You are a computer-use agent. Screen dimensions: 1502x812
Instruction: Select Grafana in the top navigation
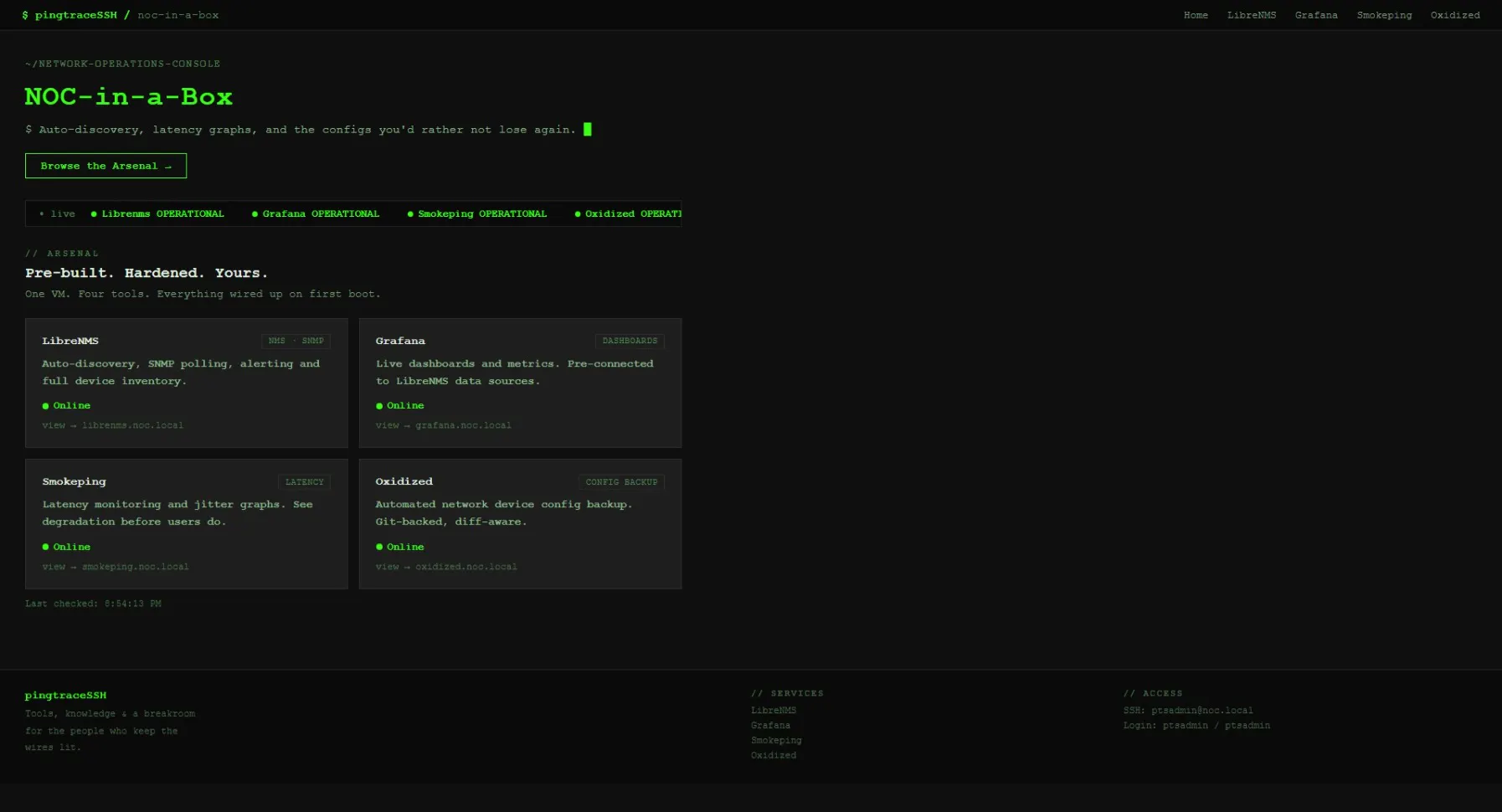(1316, 15)
